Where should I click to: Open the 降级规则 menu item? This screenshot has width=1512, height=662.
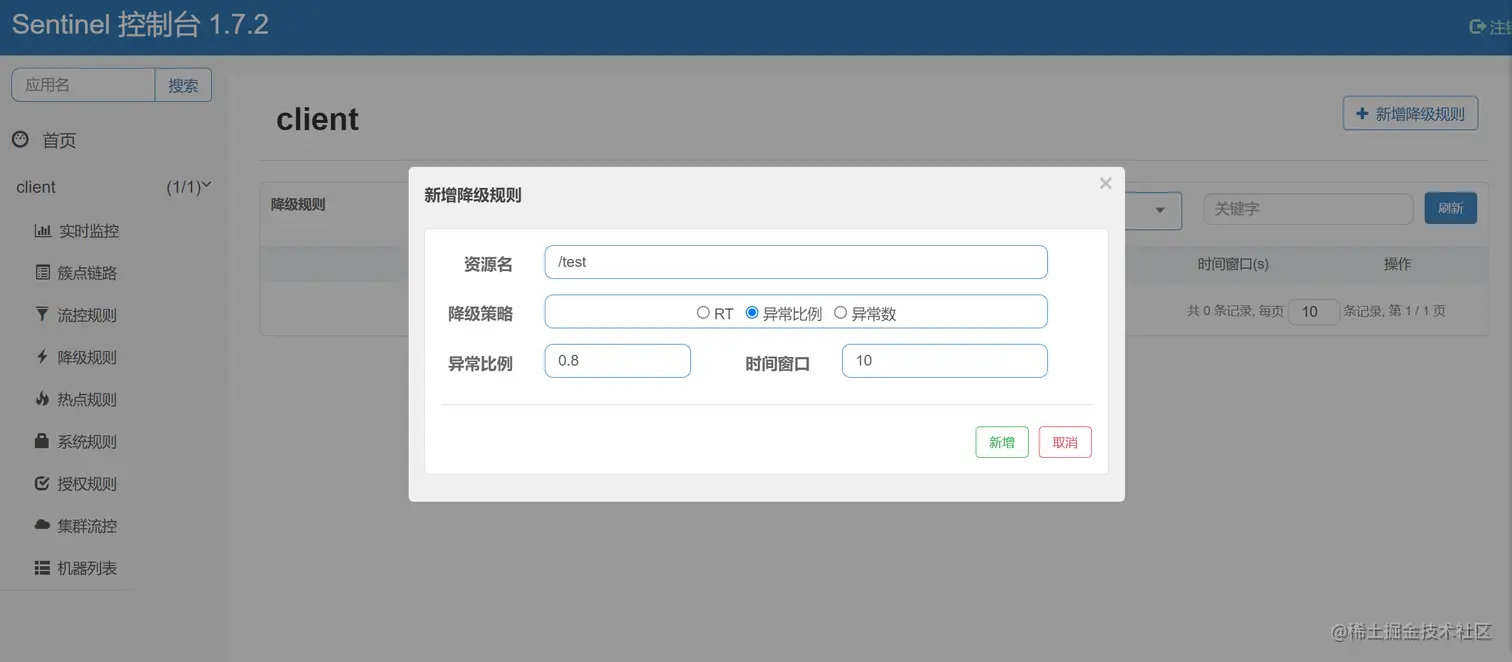coord(88,357)
